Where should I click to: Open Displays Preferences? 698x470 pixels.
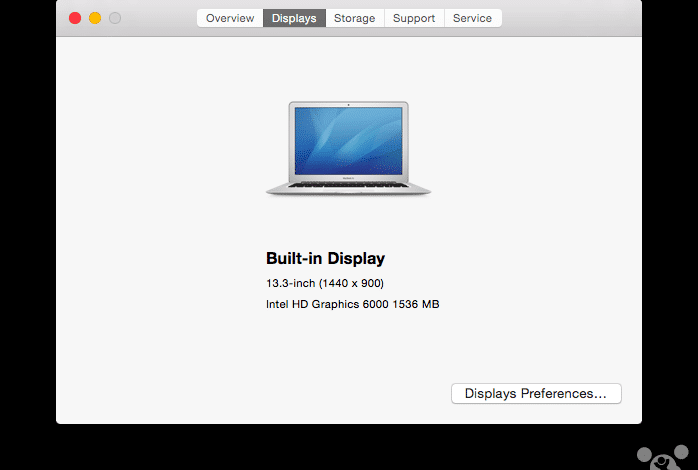[x=536, y=393]
